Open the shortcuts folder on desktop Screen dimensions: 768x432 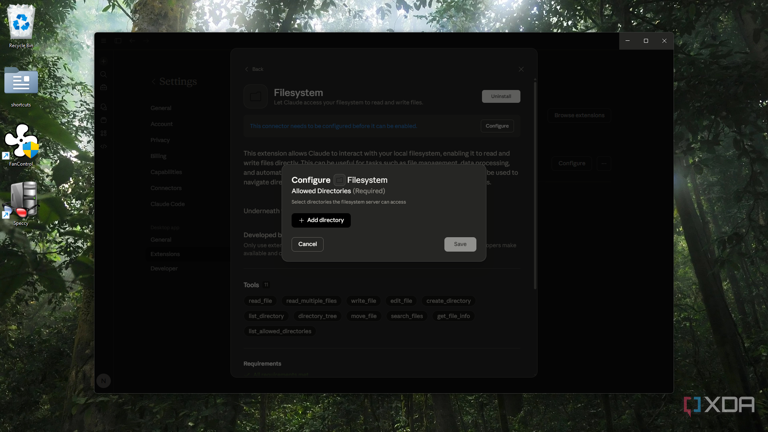click(21, 87)
